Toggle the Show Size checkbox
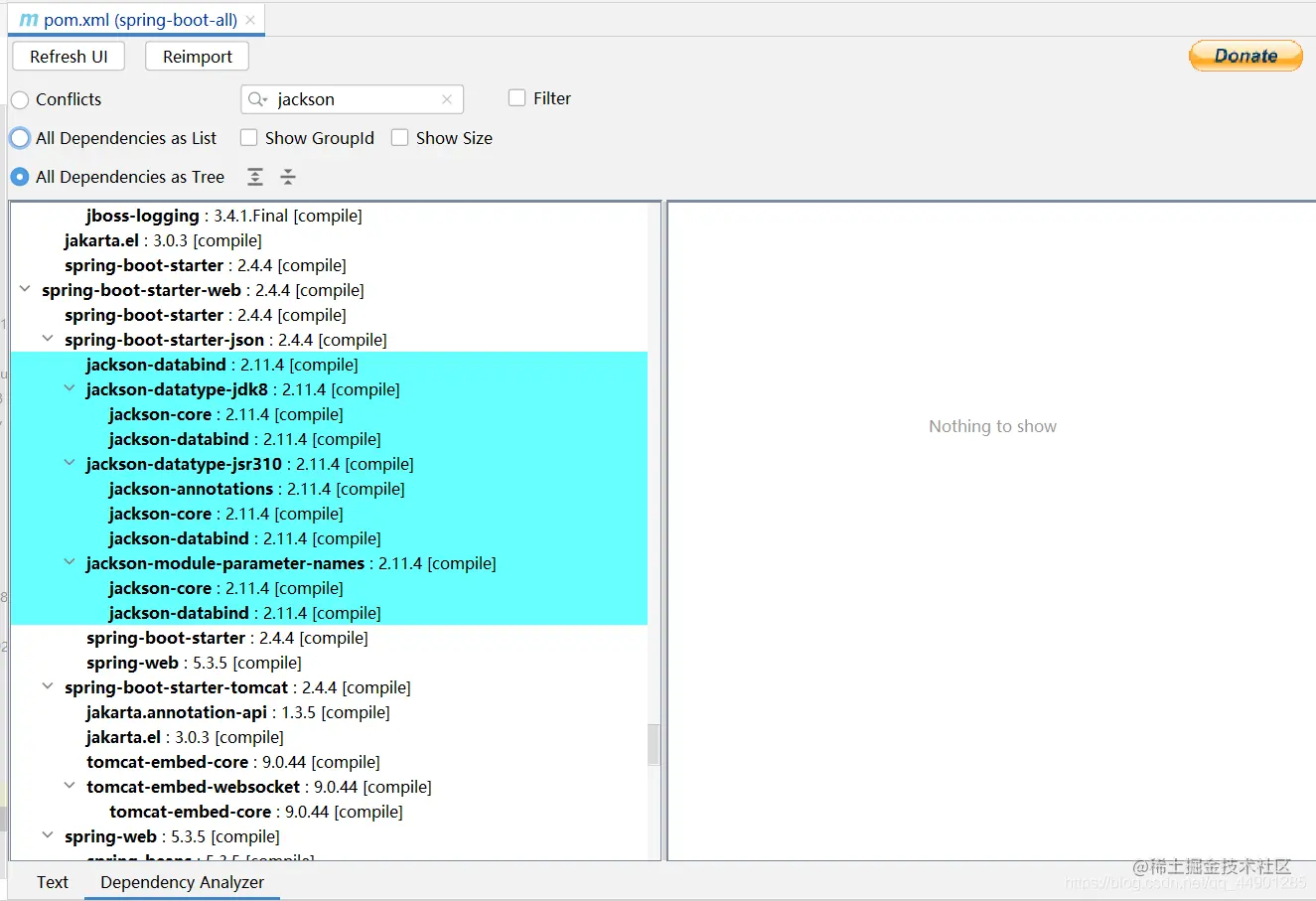Screen dimensions: 1316x901 [x=399, y=138]
